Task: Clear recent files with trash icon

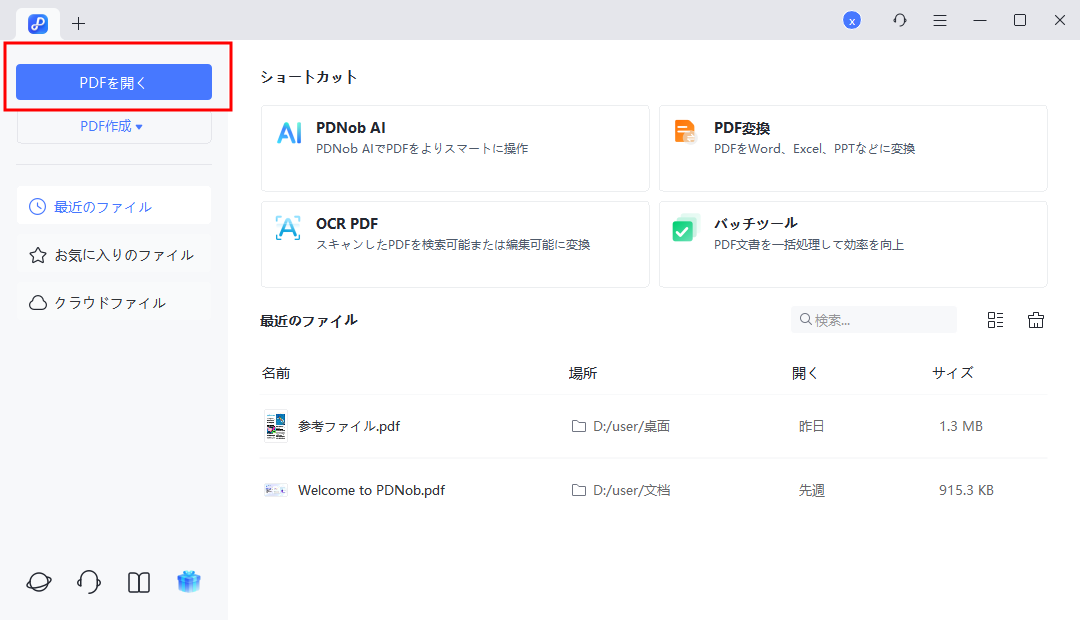Action: pyautogui.click(x=1036, y=319)
